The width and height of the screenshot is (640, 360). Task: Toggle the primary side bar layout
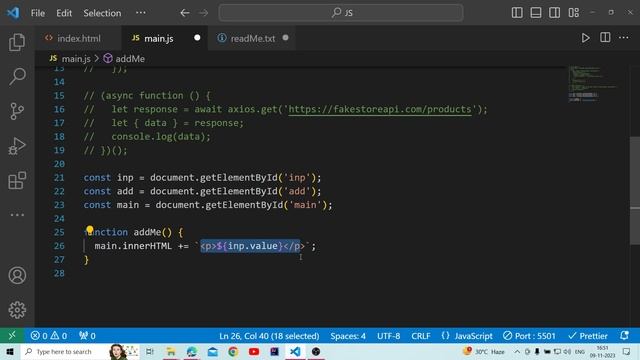click(x=517, y=13)
